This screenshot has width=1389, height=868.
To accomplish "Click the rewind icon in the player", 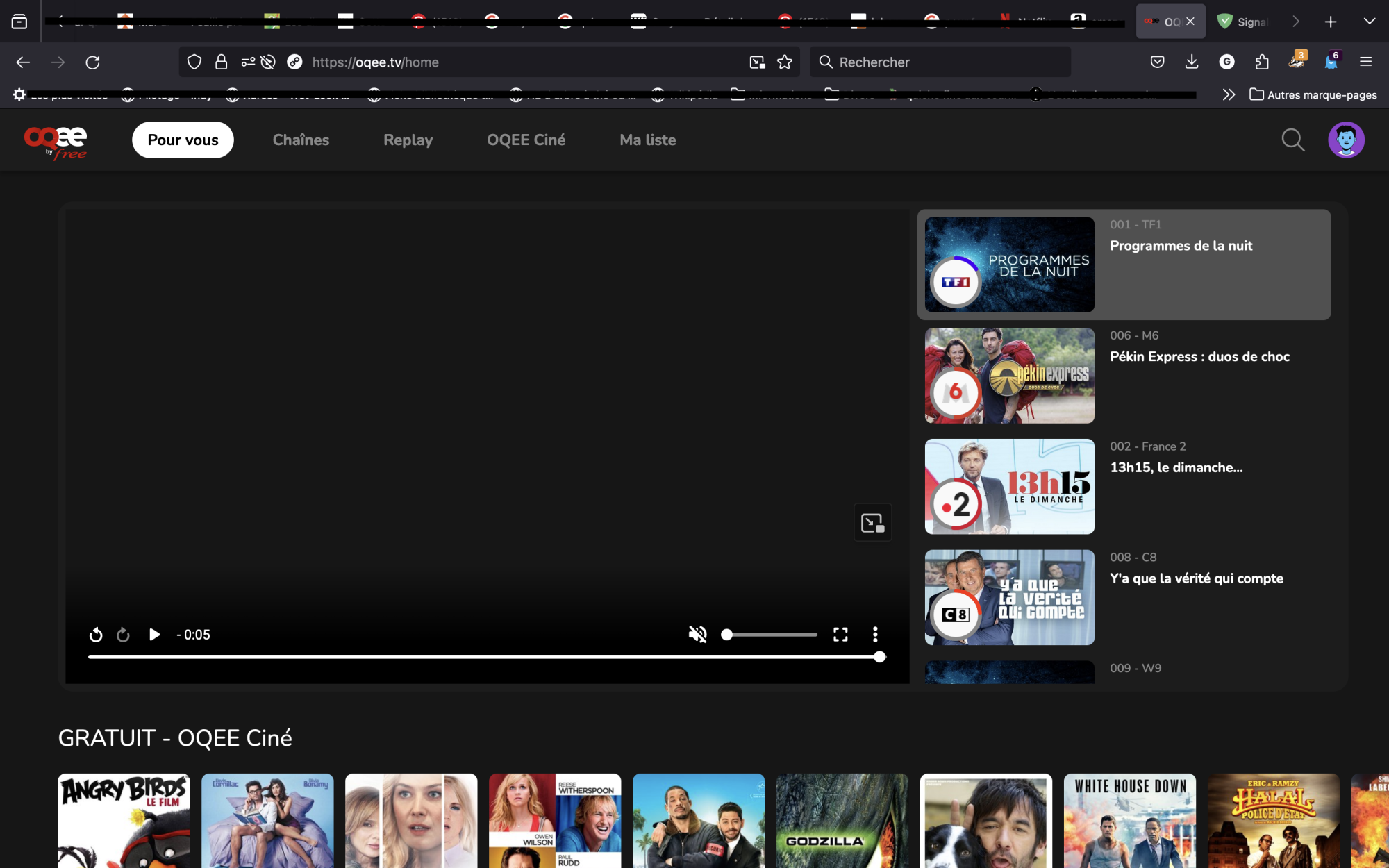I will click(x=96, y=634).
